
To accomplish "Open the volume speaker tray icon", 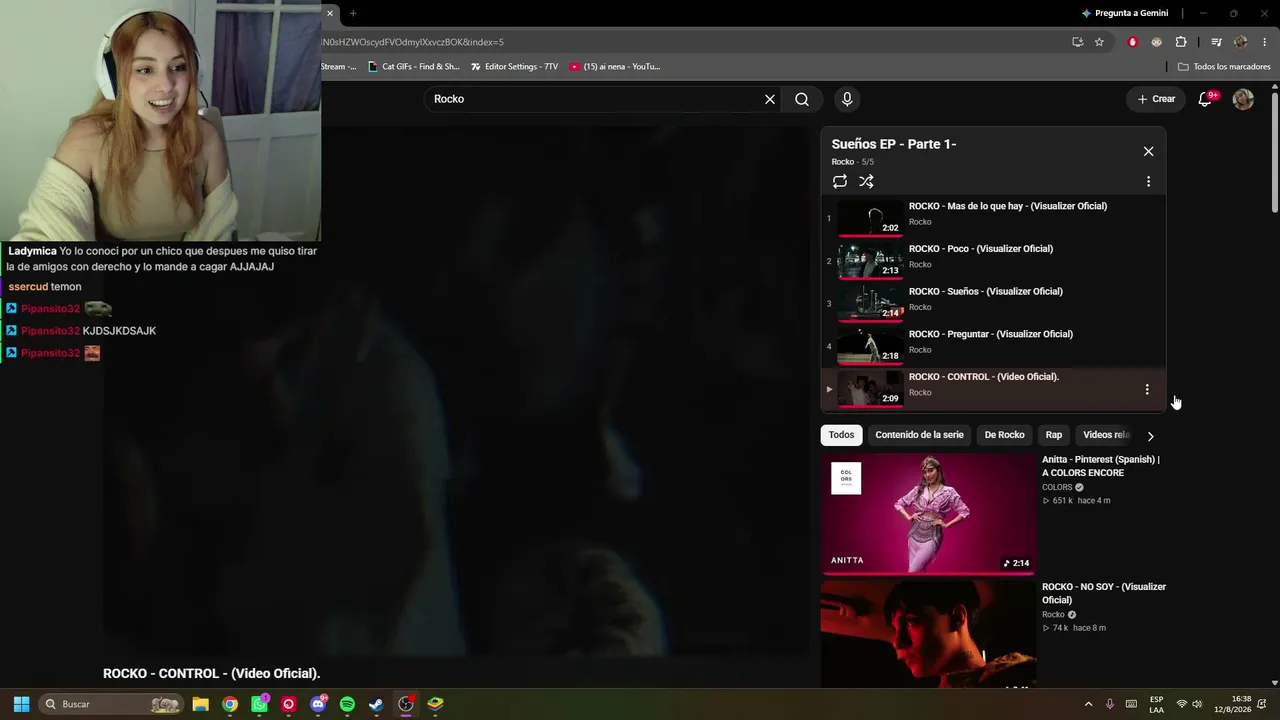I will [x=1197, y=704].
